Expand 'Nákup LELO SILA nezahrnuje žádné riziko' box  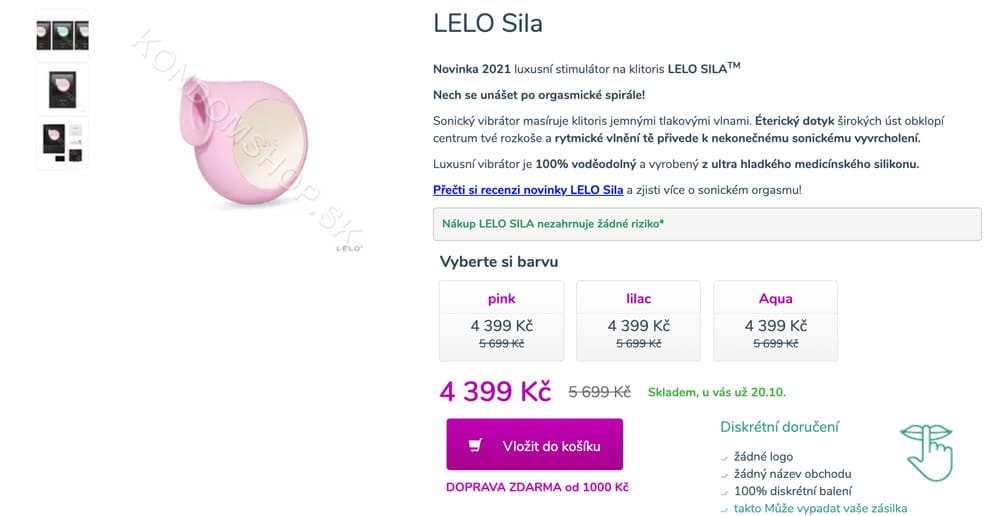(707, 224)
